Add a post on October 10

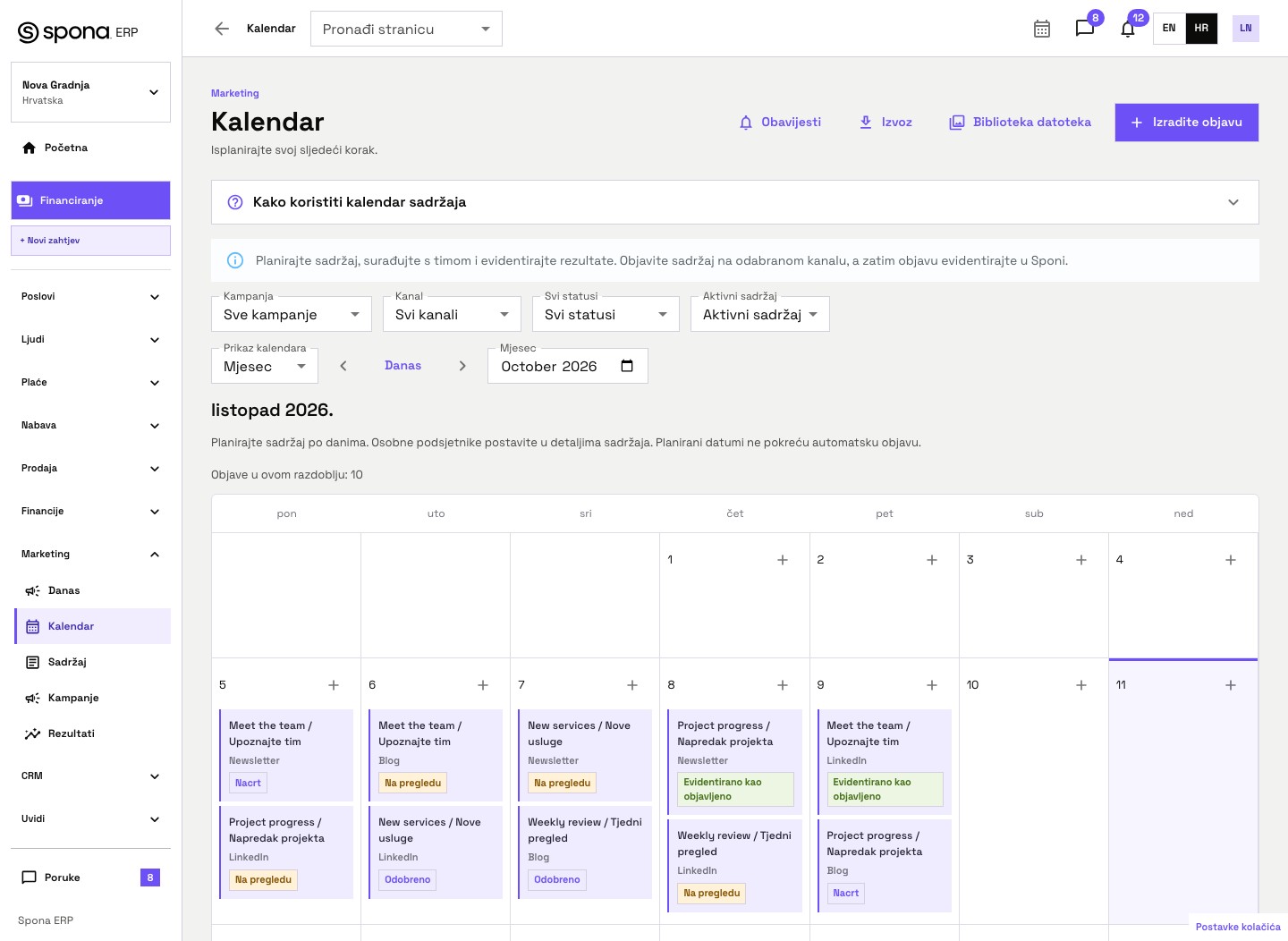click(x=1081, y=685)
